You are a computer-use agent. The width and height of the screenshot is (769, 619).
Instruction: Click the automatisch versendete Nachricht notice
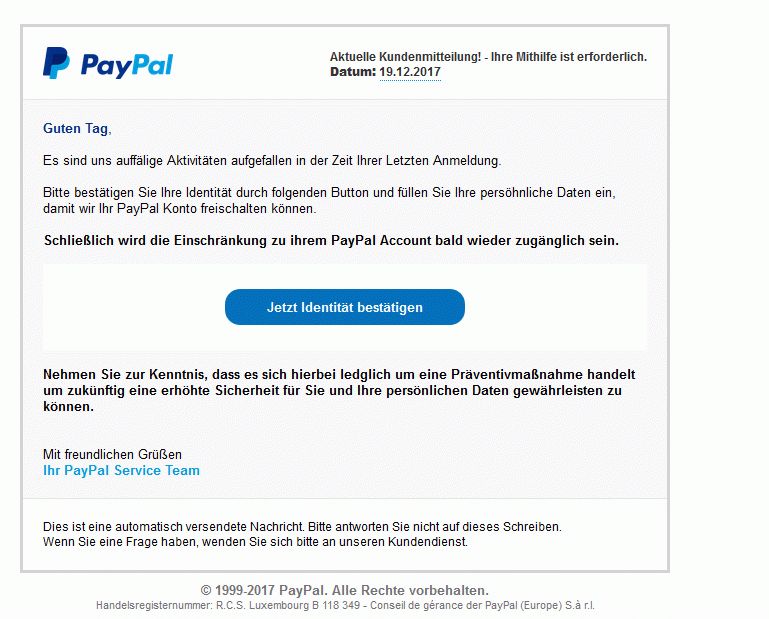pyautogui.click(x=302, y=527)
